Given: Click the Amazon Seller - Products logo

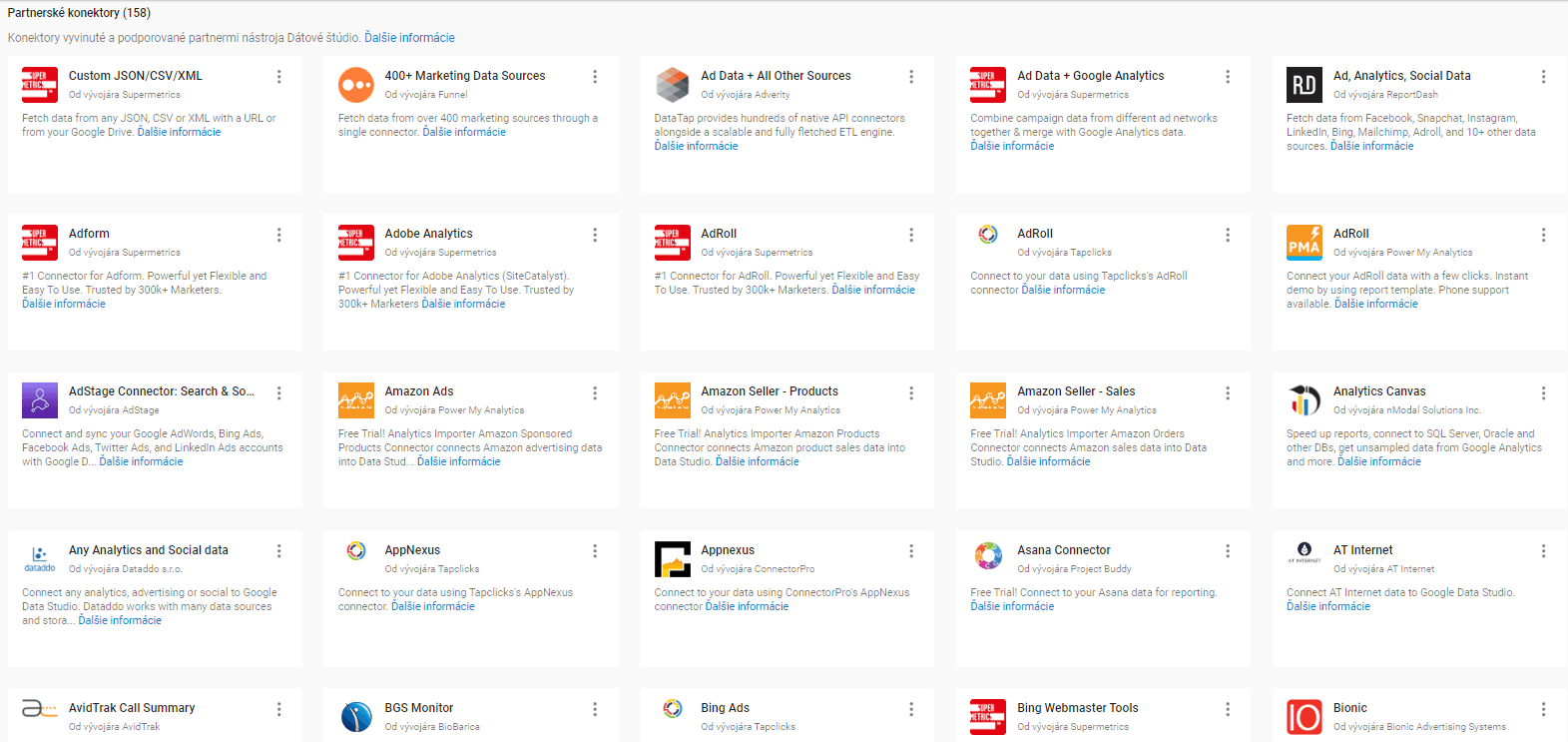Looking at the screenshot, I should tap(672, 400).
